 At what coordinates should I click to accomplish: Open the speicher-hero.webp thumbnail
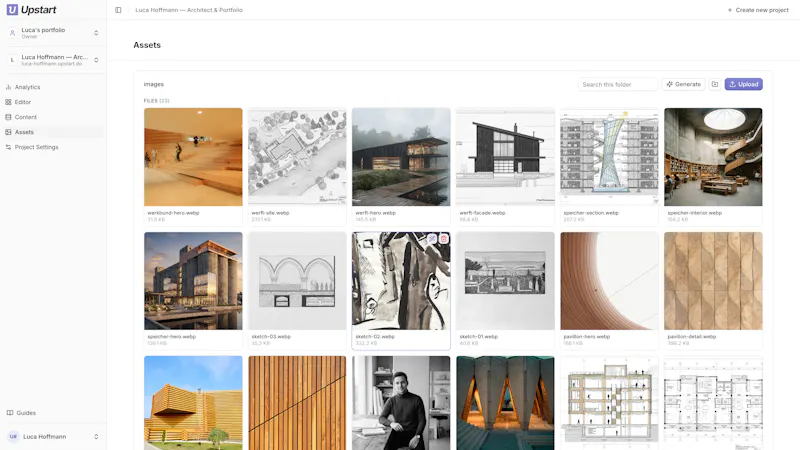(193, 281)
